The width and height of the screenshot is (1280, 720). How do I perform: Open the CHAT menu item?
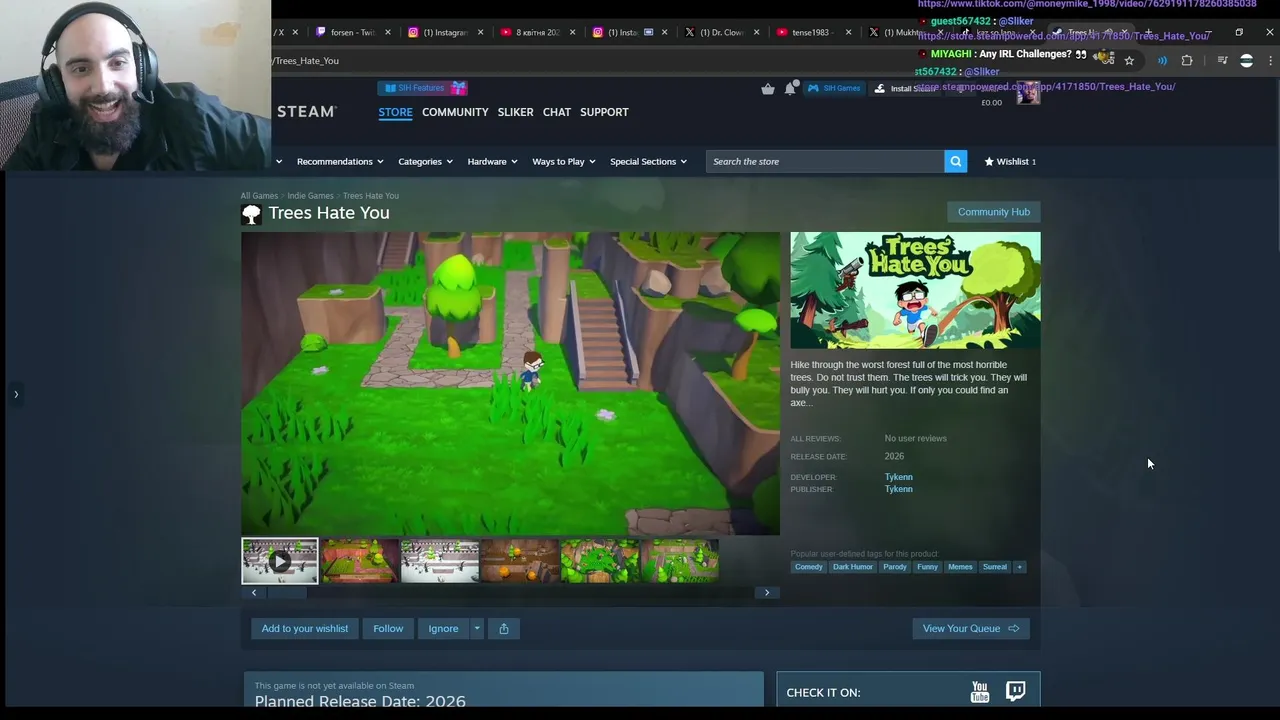click(x=557, y=112)
